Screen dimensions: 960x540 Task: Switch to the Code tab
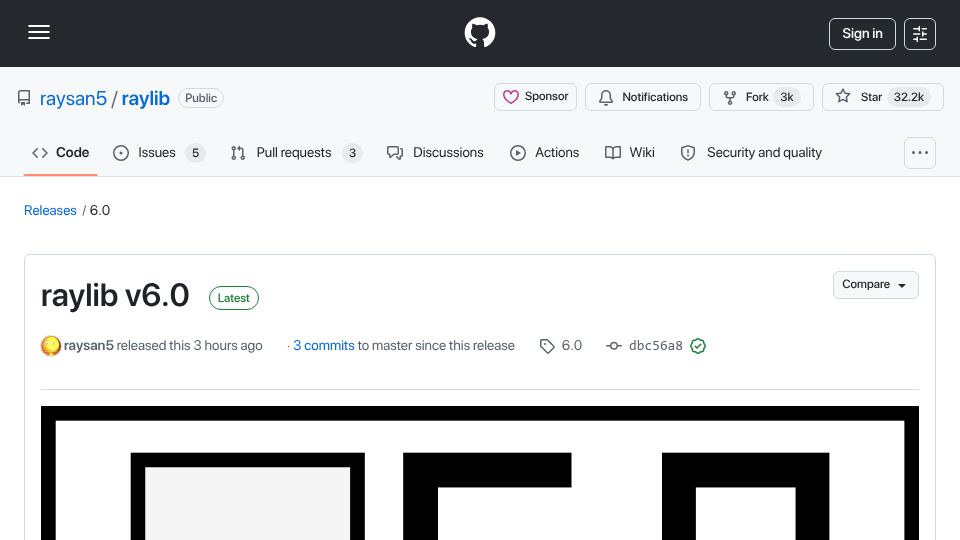tap(61, 152)
